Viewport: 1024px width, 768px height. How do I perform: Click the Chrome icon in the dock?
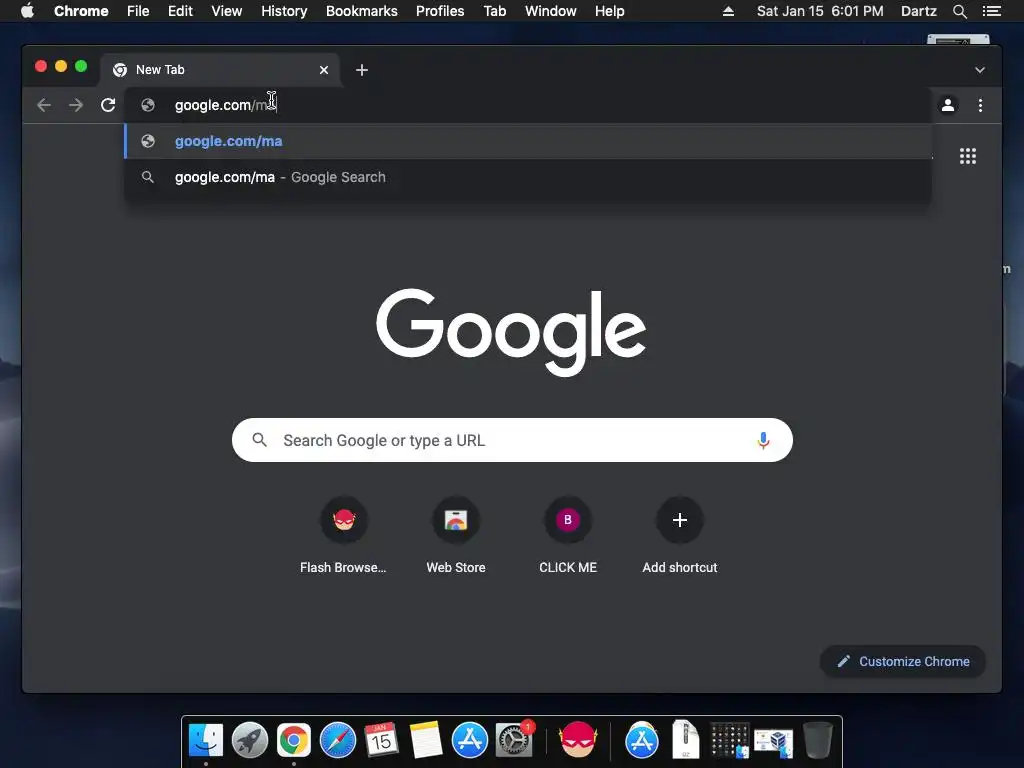pos(294,740)
